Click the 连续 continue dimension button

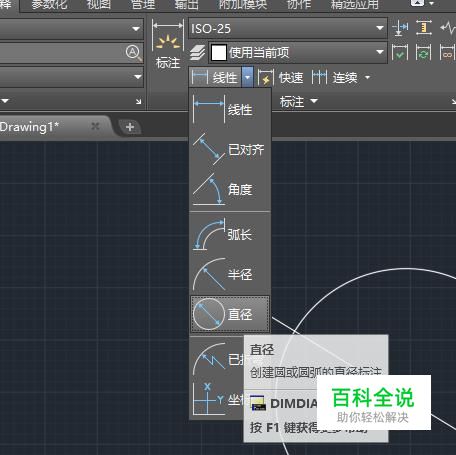click(334, 78)
